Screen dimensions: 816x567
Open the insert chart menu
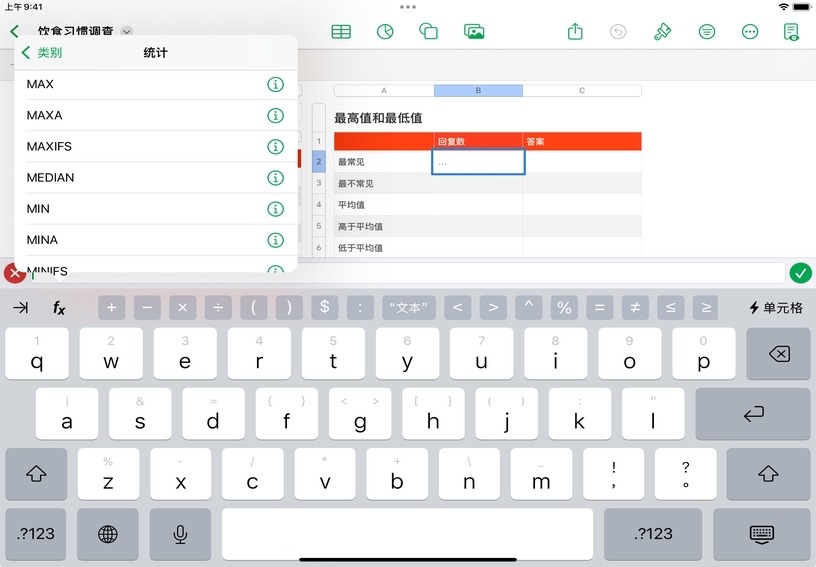(385, 32)
